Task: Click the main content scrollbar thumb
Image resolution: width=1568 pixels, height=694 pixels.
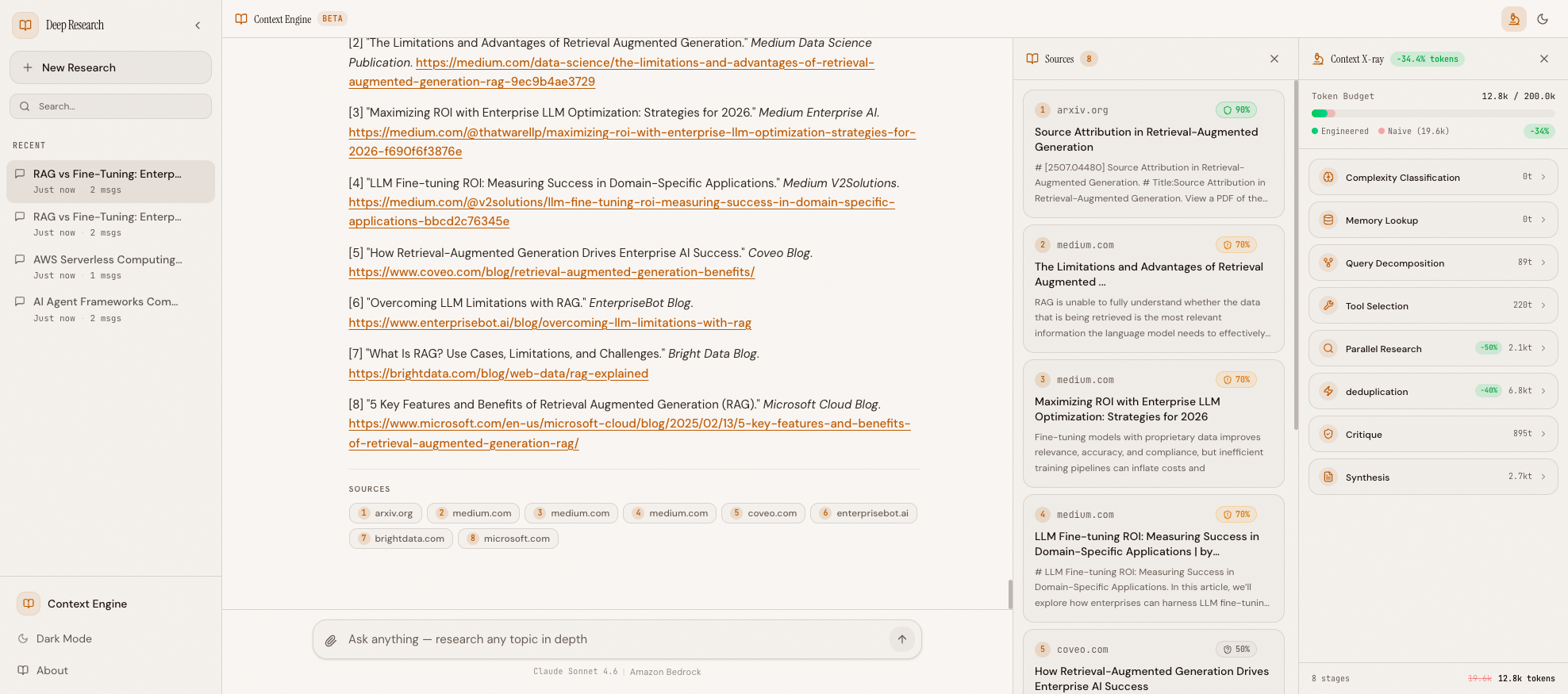Action: [x=1010, y=594]
